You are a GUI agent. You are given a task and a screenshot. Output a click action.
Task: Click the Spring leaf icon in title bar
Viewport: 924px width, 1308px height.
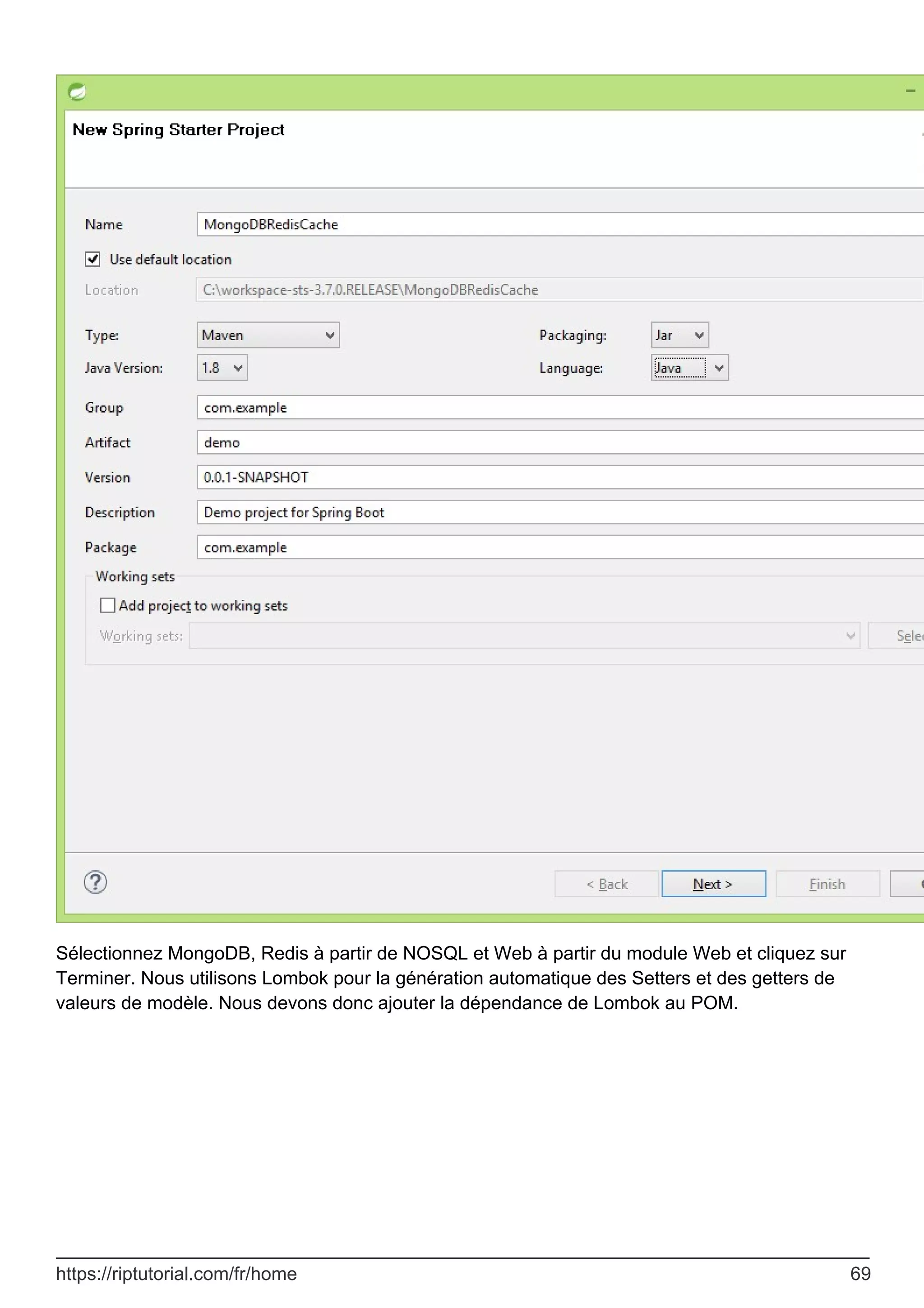(x=77, y=92)
